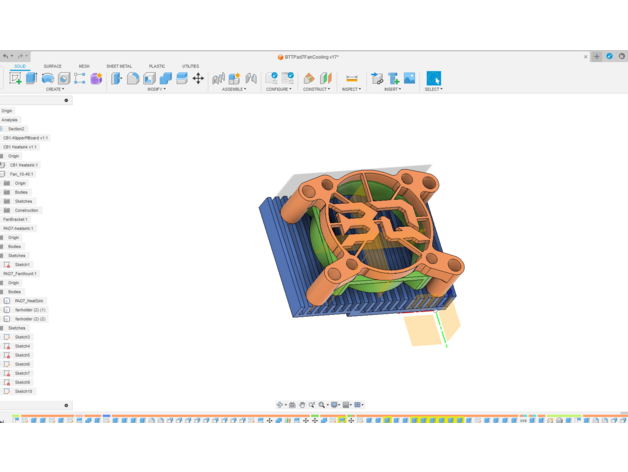This screenshot has height=472, width=628.
Task: Click the Joint icon in Assemble group
Action: click(x=218, y=78)
